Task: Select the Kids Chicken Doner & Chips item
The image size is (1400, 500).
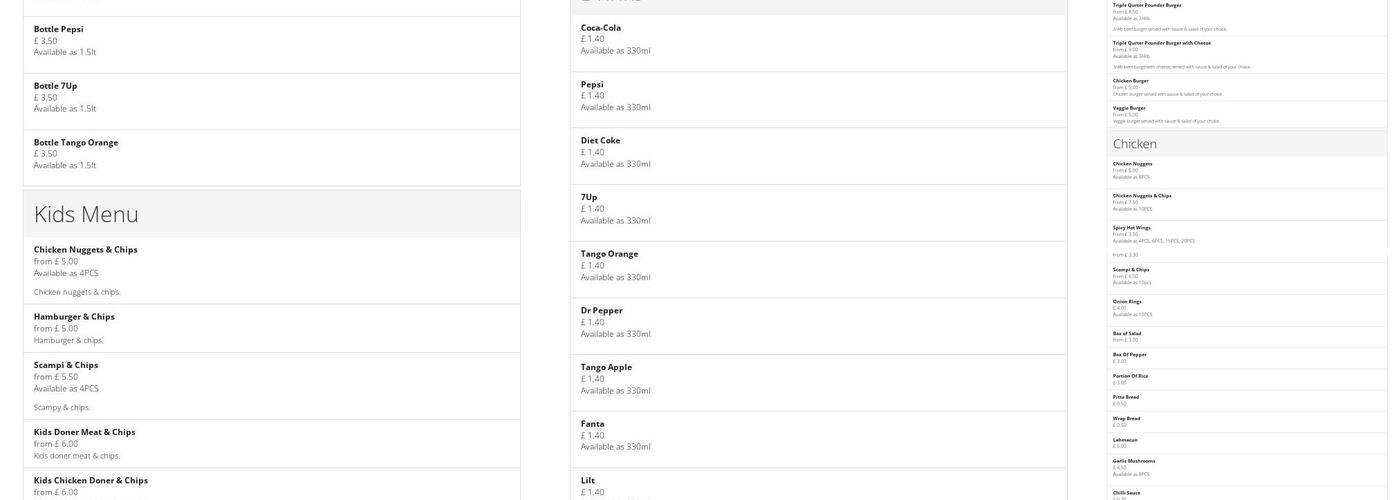Action: [90, 481]
